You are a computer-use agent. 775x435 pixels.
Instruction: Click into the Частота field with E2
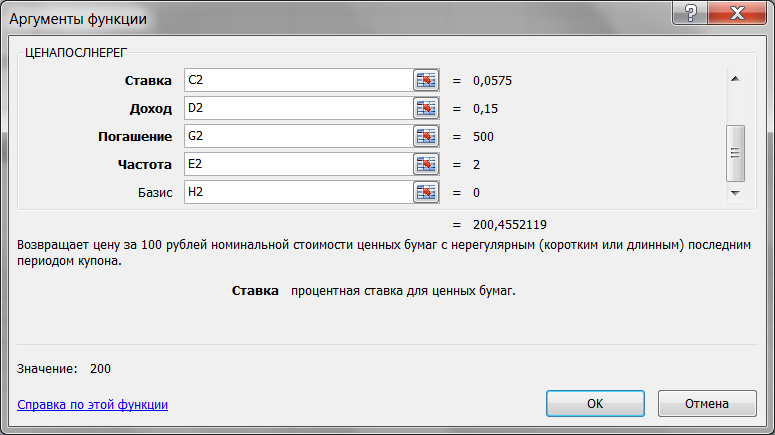tap(299, 164)
